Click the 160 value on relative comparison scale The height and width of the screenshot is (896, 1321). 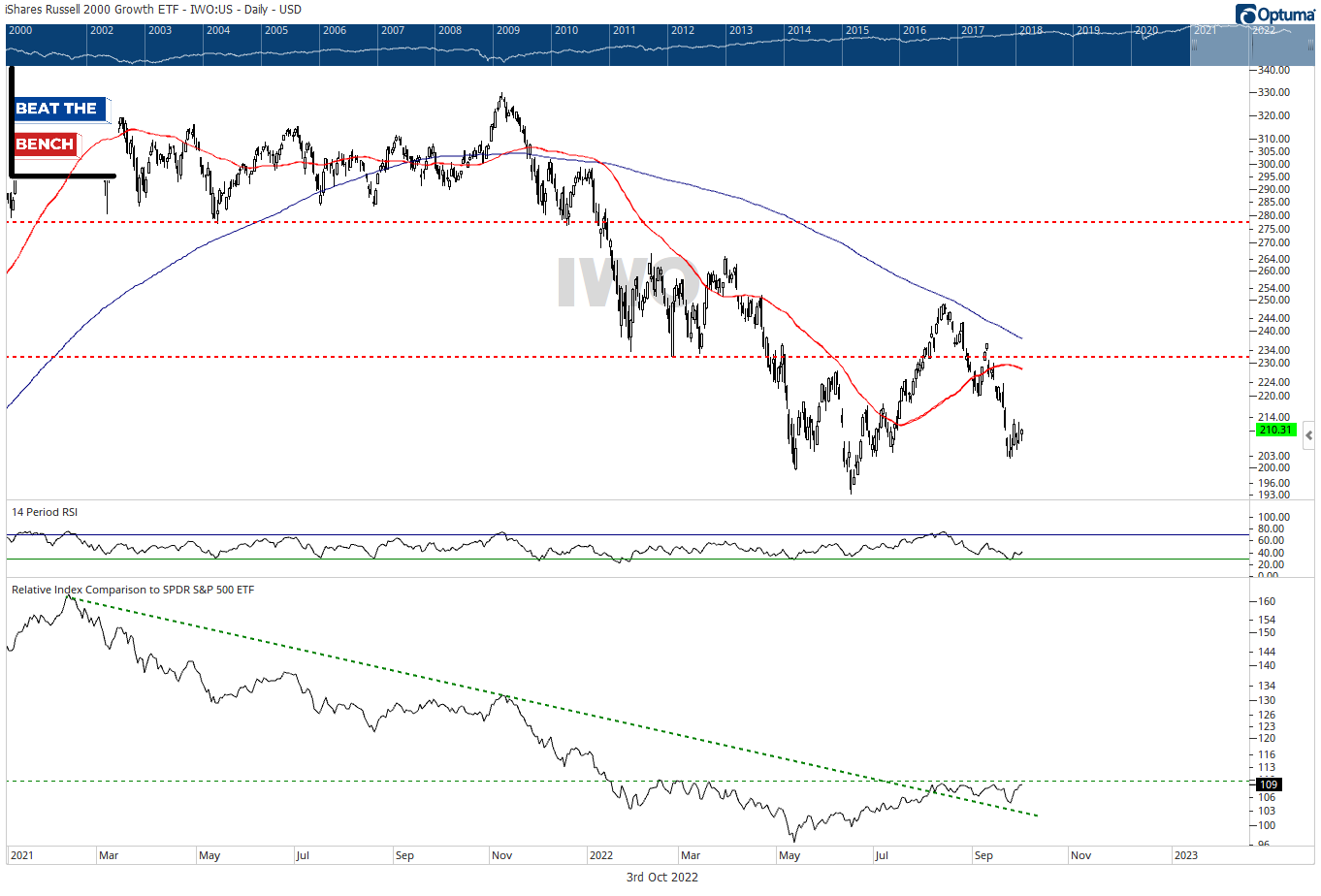pyautogui.click(x=1267, y=601)
